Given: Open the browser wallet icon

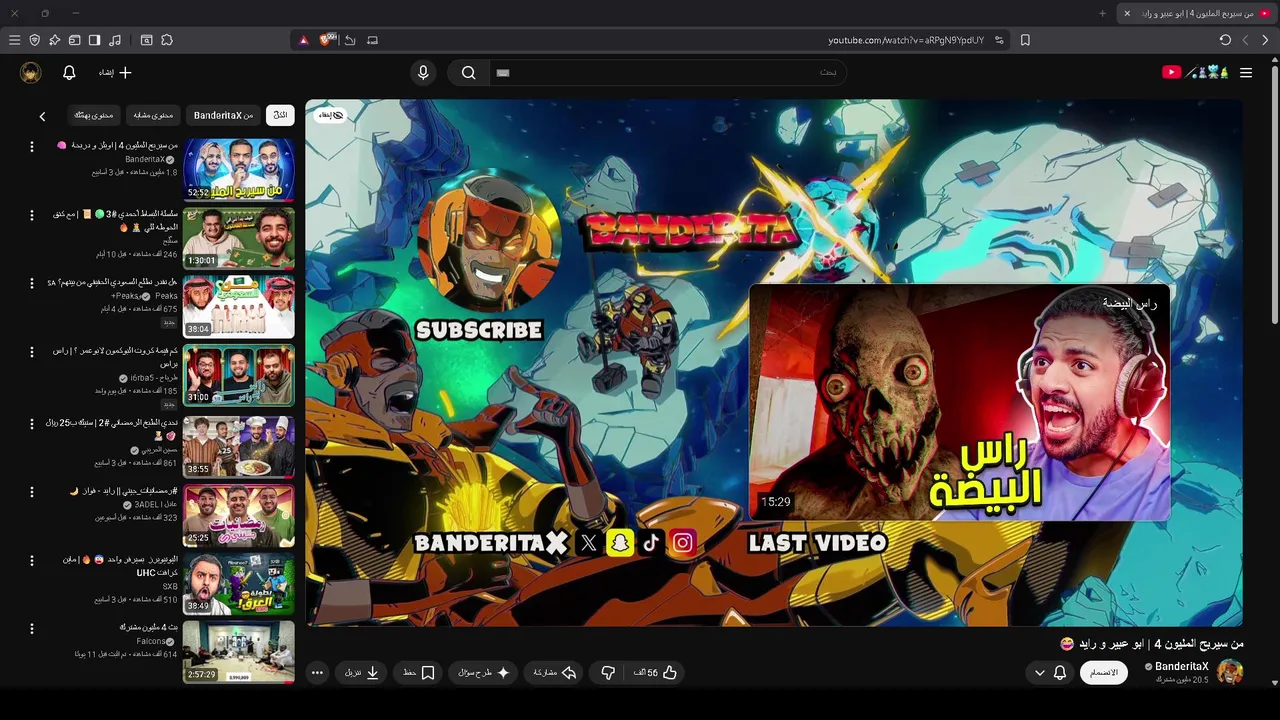Looking at the screenshot, I should pyautogui.click(x=74, y=40).
